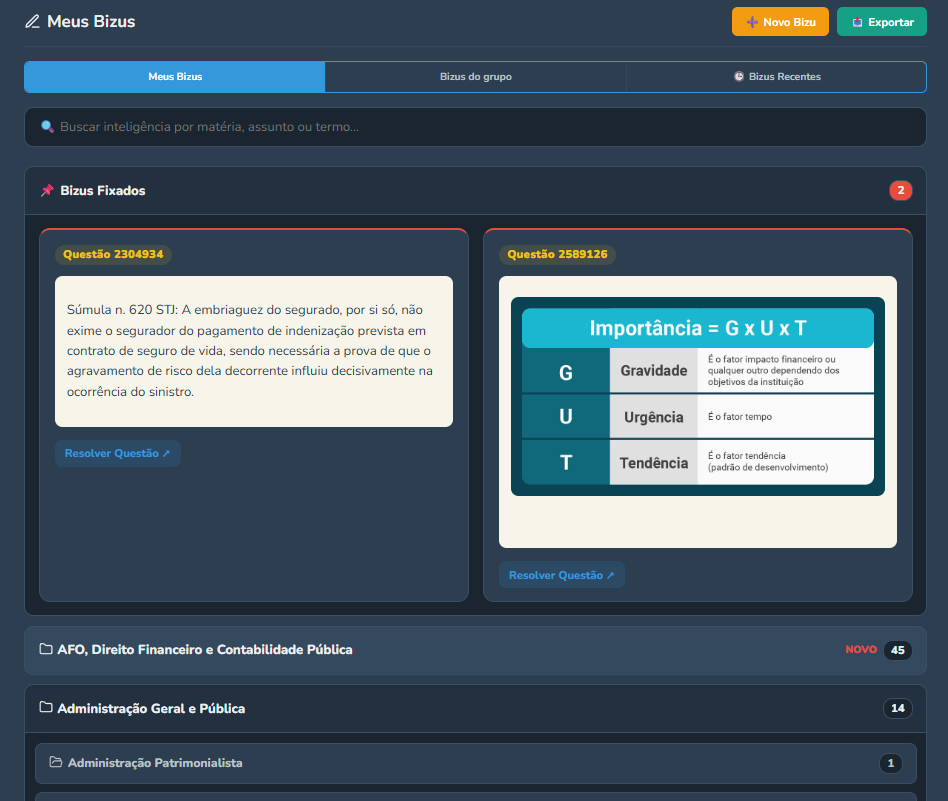Expand the Administração Patrimonialista subfolder
This screenshot has width=948, height=801.
pos(476,764)
